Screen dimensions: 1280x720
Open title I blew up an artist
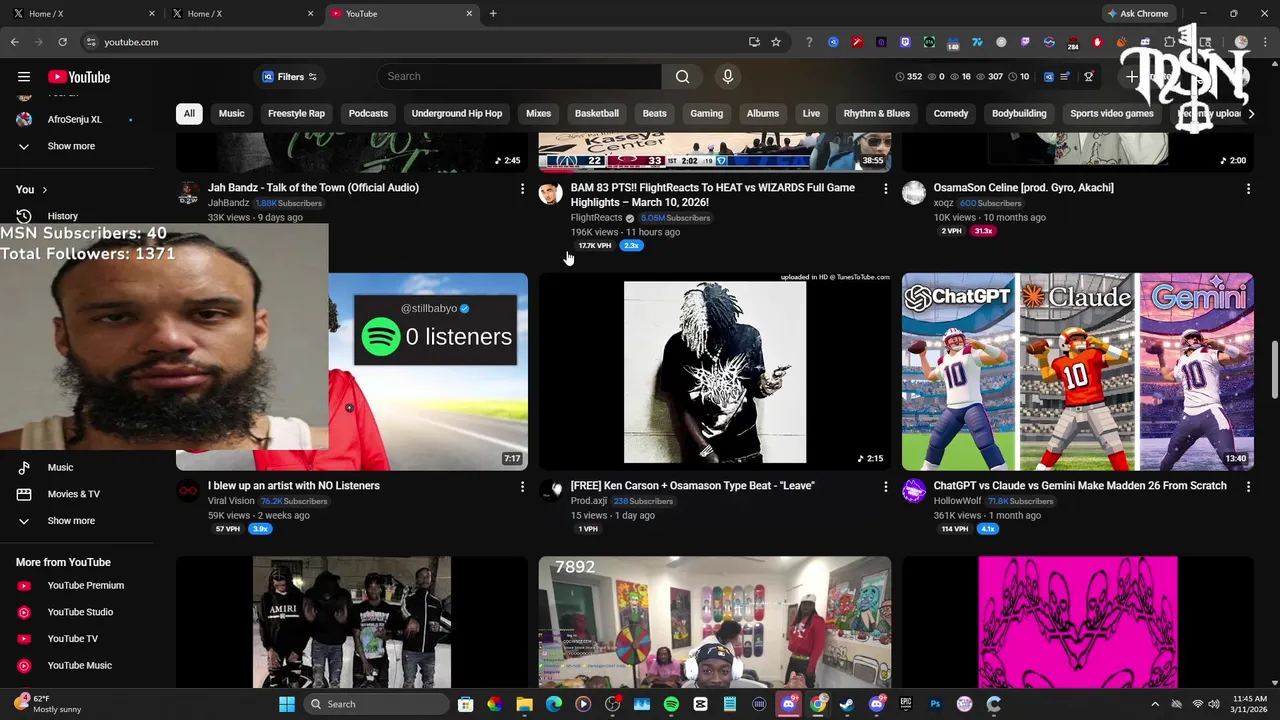pyautogui.click(x=294, y=486)
